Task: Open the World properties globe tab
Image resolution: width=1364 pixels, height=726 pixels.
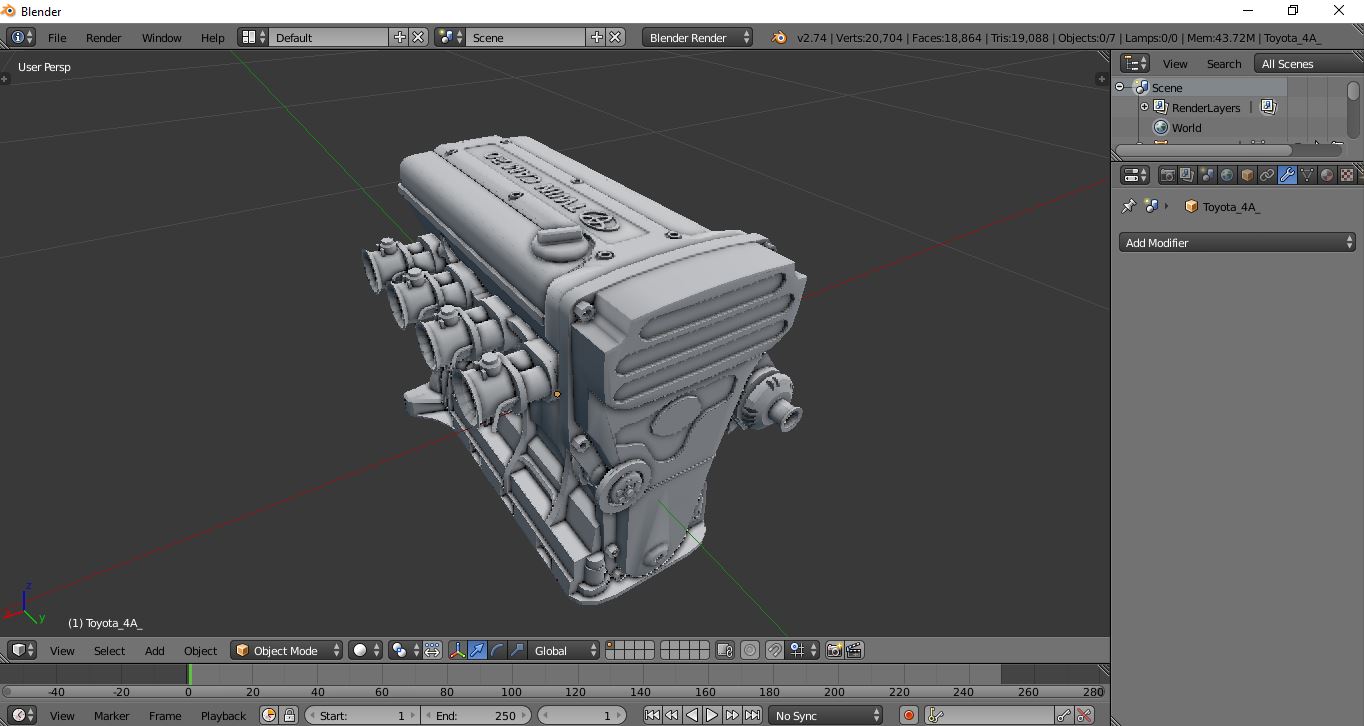Action: click(x=1227, y=175)
